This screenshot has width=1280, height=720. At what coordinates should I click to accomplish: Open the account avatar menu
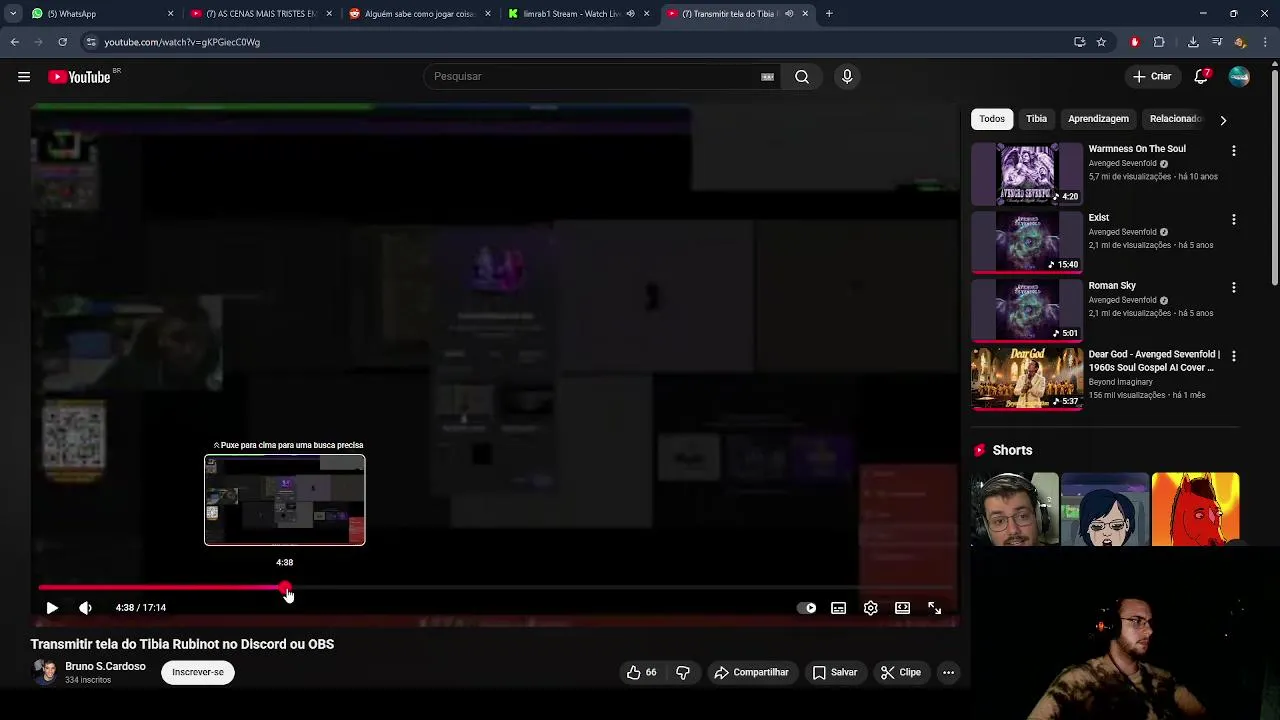tap(1239, 77)
